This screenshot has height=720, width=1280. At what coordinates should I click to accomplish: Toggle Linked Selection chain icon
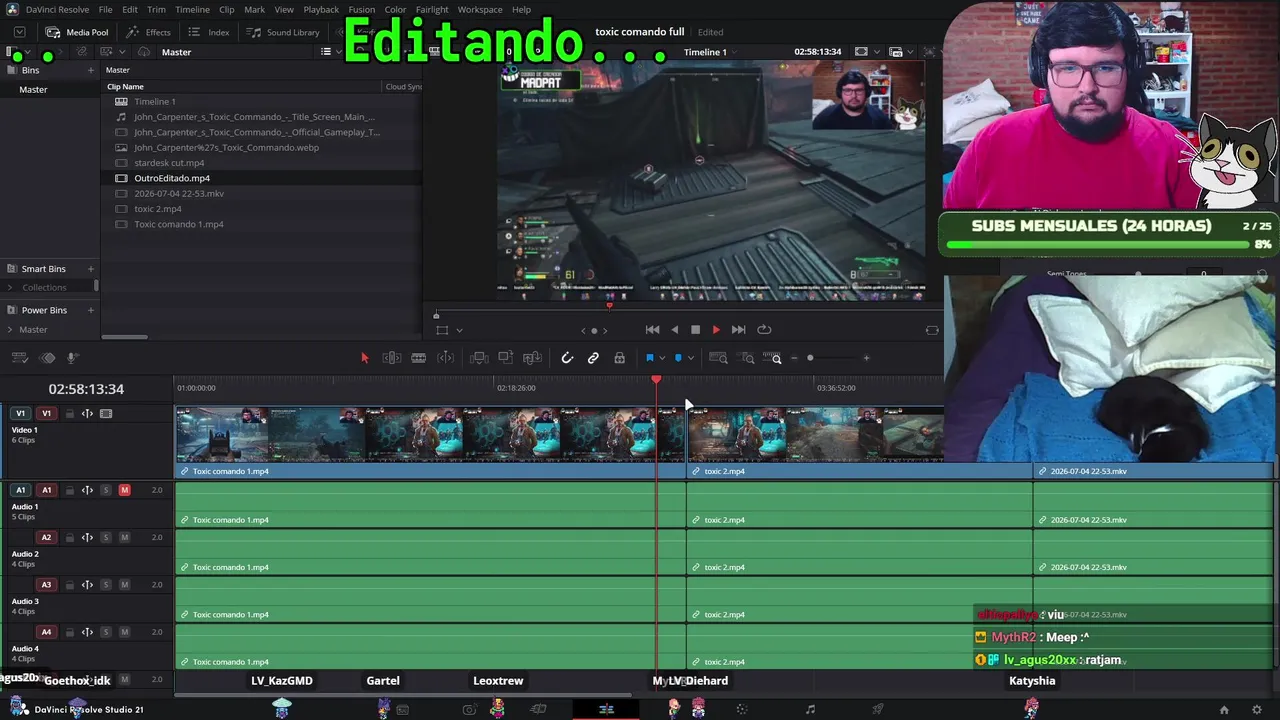click(x=593, y=358)
